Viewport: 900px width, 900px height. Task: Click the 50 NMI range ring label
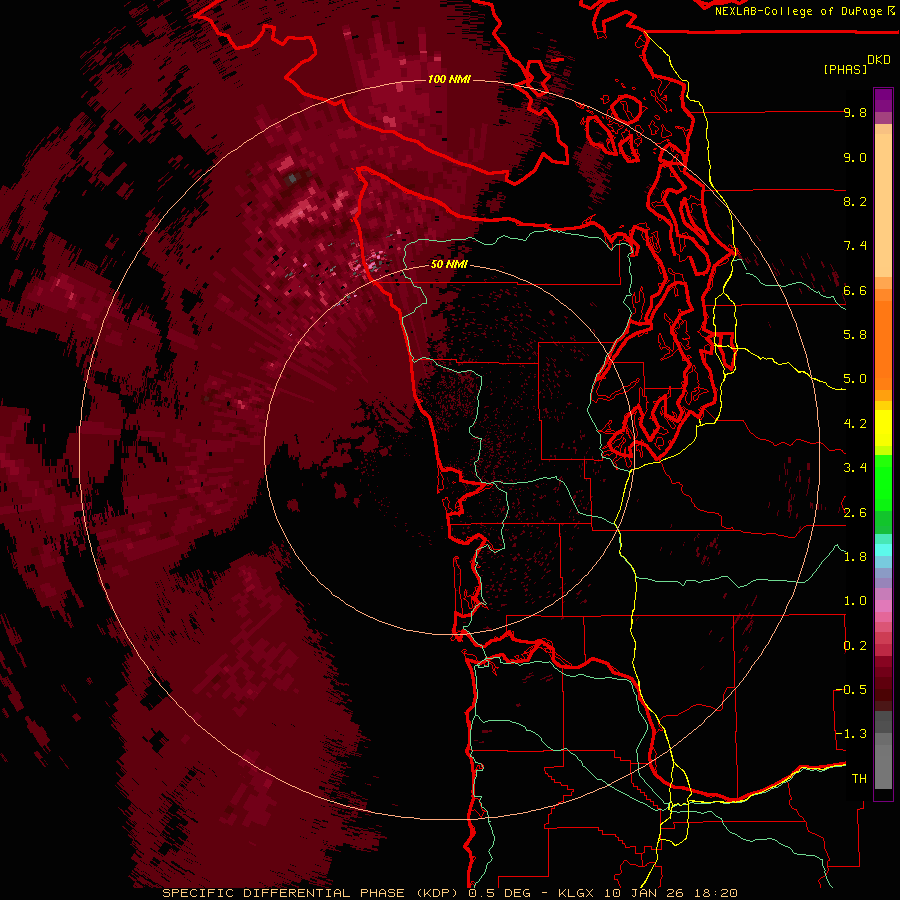449,264
